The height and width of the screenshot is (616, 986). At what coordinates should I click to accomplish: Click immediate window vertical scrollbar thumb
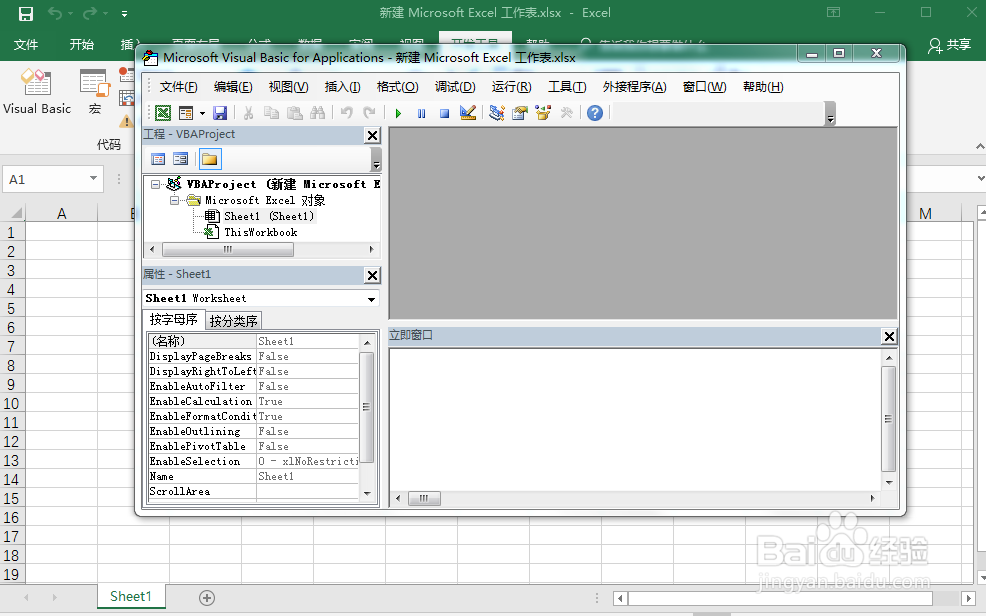(x=888, y=419)
